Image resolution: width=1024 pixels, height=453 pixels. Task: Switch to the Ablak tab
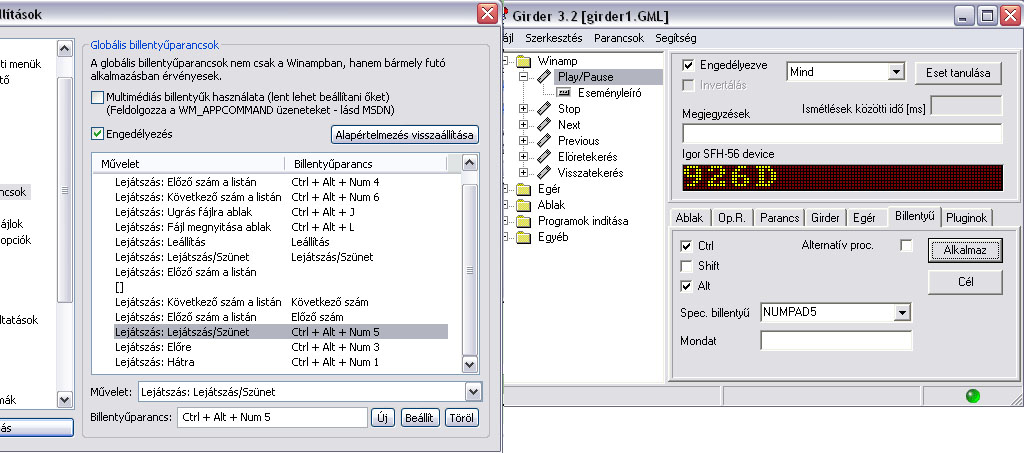click(x=689, y=218)
